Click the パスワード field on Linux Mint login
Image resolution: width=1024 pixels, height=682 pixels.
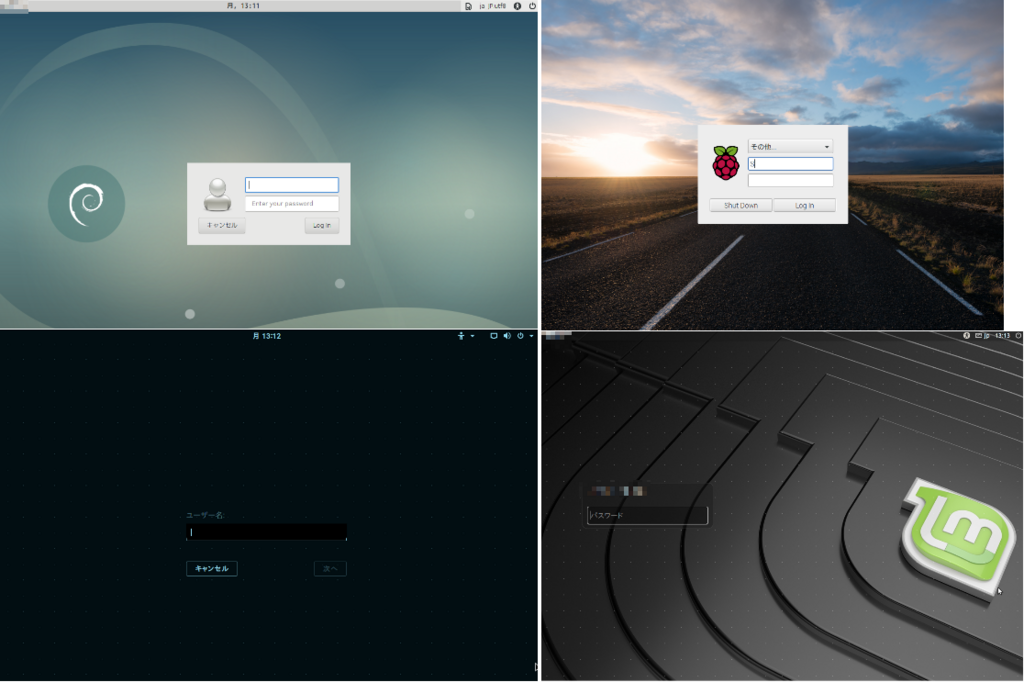click(x=647, y=515)
